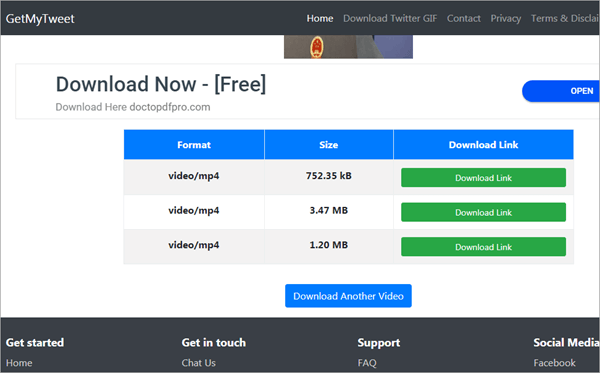Open the GetMyTweet brand logo link

(x=40, y=18)
